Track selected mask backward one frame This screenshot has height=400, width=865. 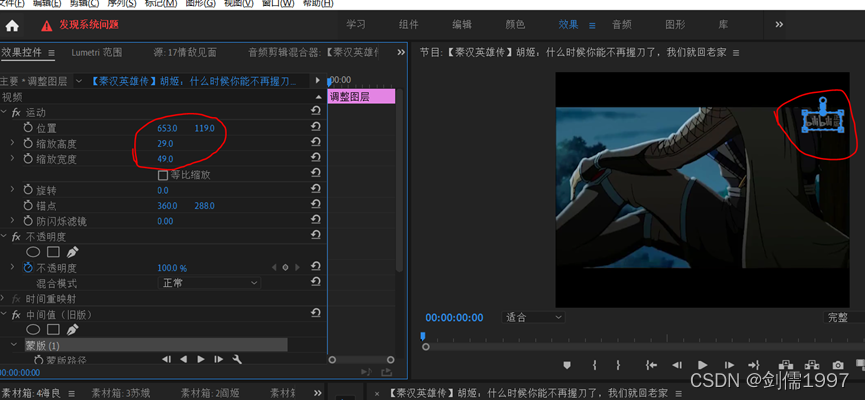(x=166, y=359)
